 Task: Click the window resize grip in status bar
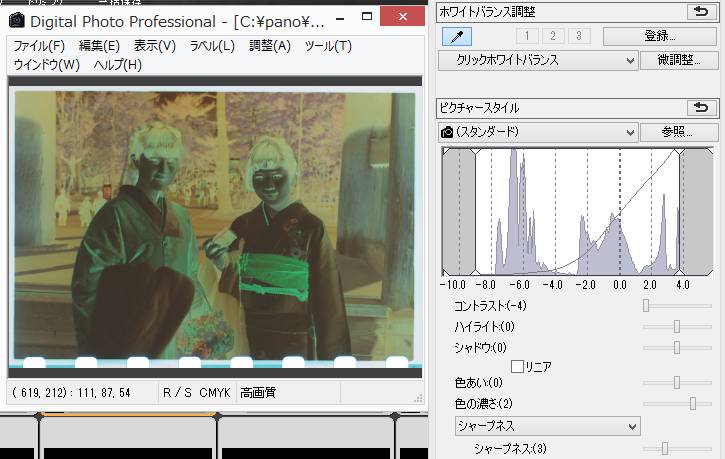point(419,398)
